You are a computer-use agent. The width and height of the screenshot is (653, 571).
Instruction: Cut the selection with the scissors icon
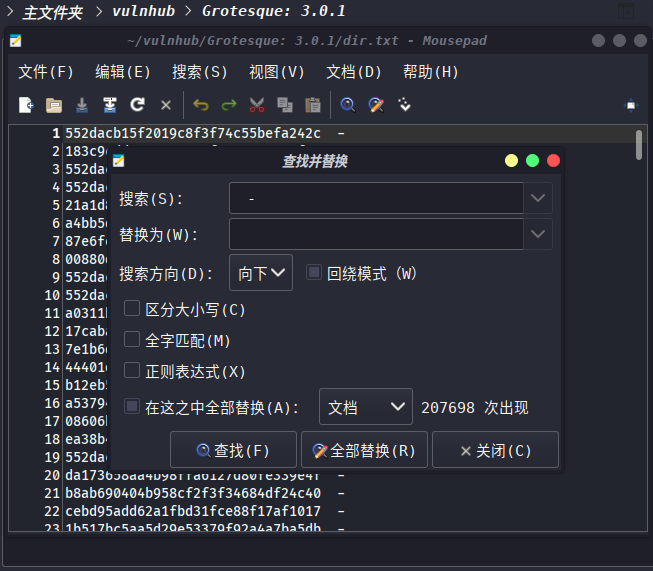pyautogui.click(x=257, y=105)
